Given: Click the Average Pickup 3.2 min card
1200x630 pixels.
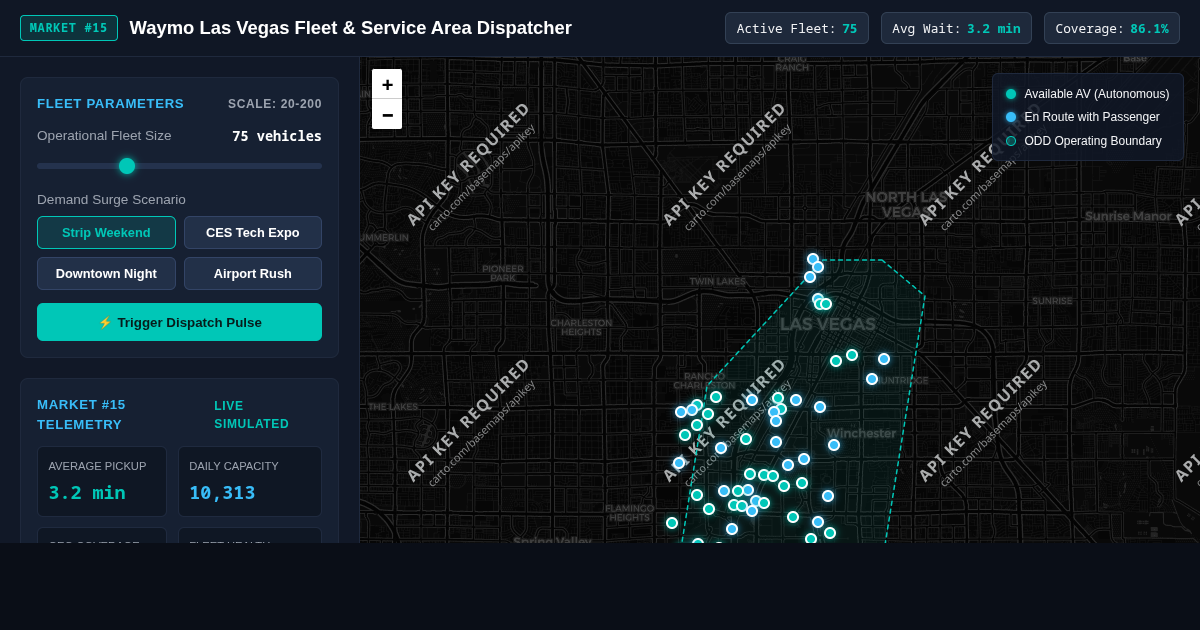Looking at the screenshot, I should click(x=102, y=481).
